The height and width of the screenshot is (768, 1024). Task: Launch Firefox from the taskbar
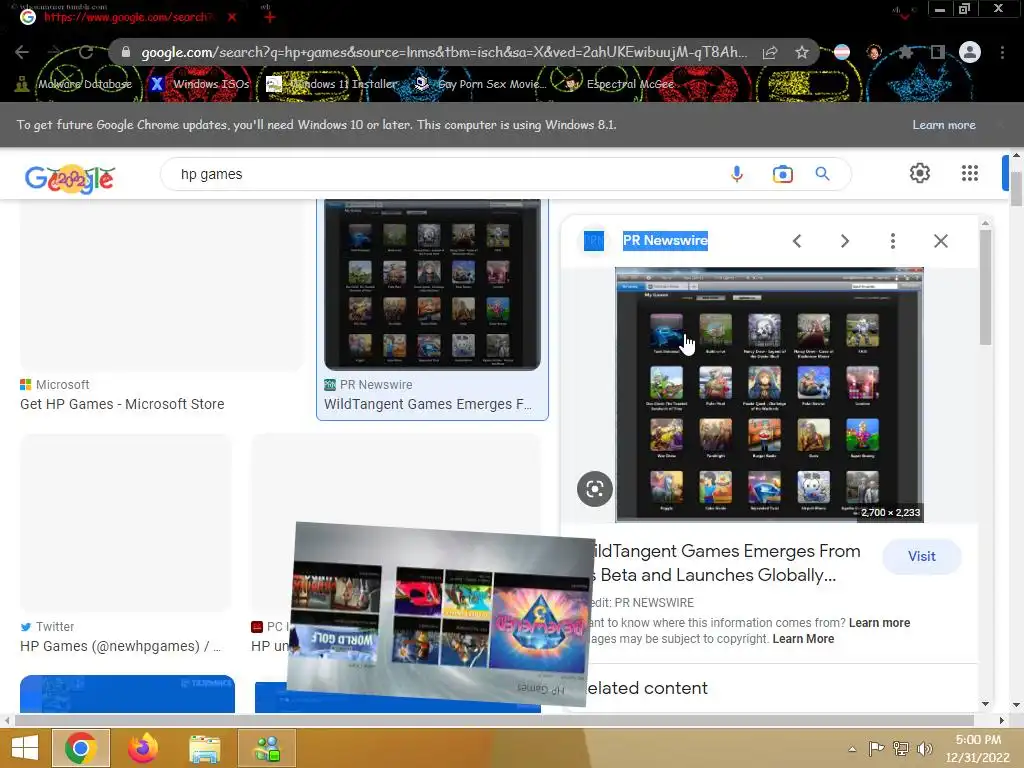[x=142, y=748]
